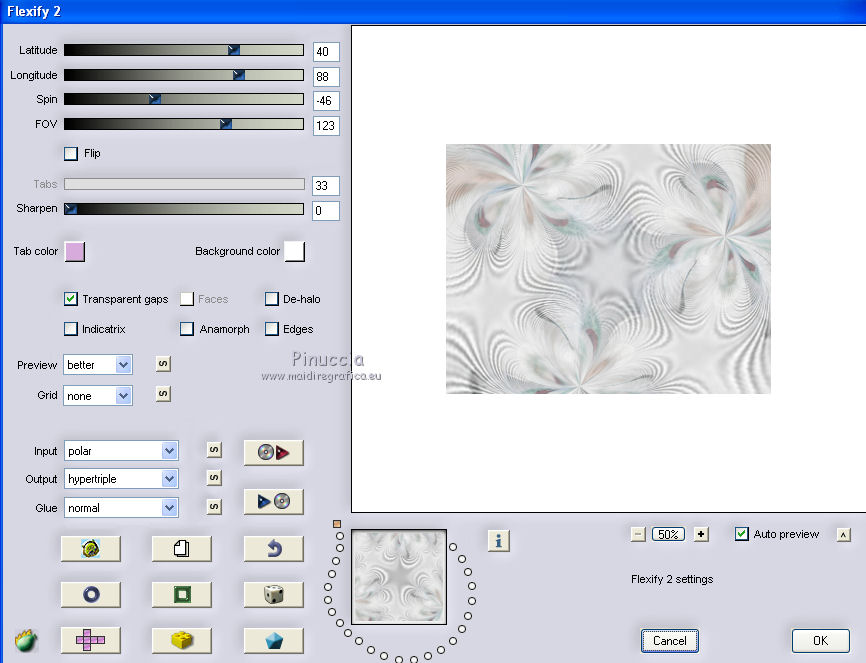Toggle the Faces checkbox
Viewport: 866px width, 663px height.
[187, 299]
